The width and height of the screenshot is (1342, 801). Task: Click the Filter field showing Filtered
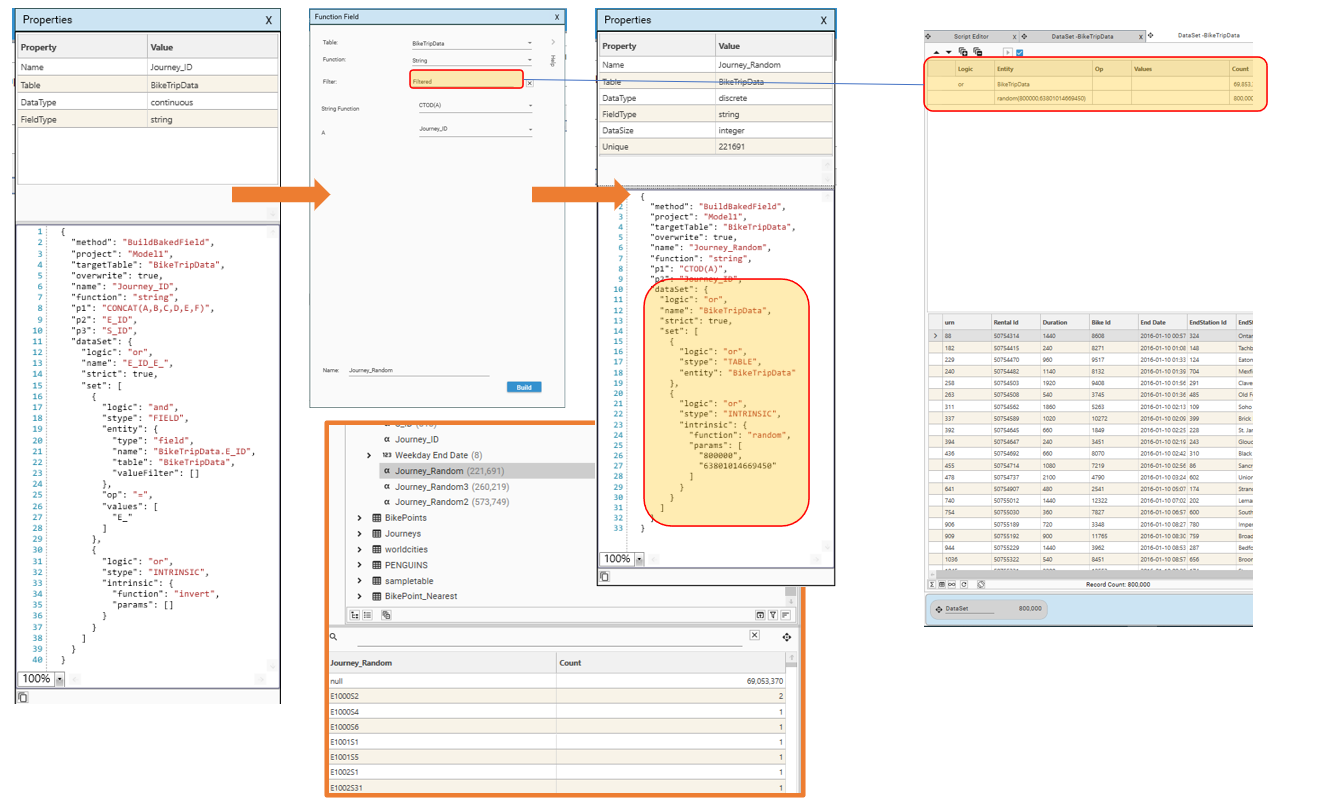pos(466,81)
